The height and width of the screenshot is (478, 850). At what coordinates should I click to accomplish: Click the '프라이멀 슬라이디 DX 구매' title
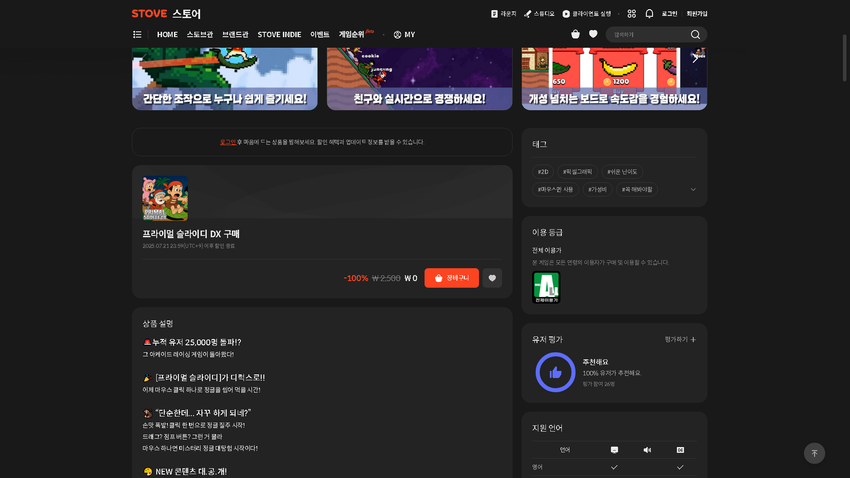click(x=191, y=234)
